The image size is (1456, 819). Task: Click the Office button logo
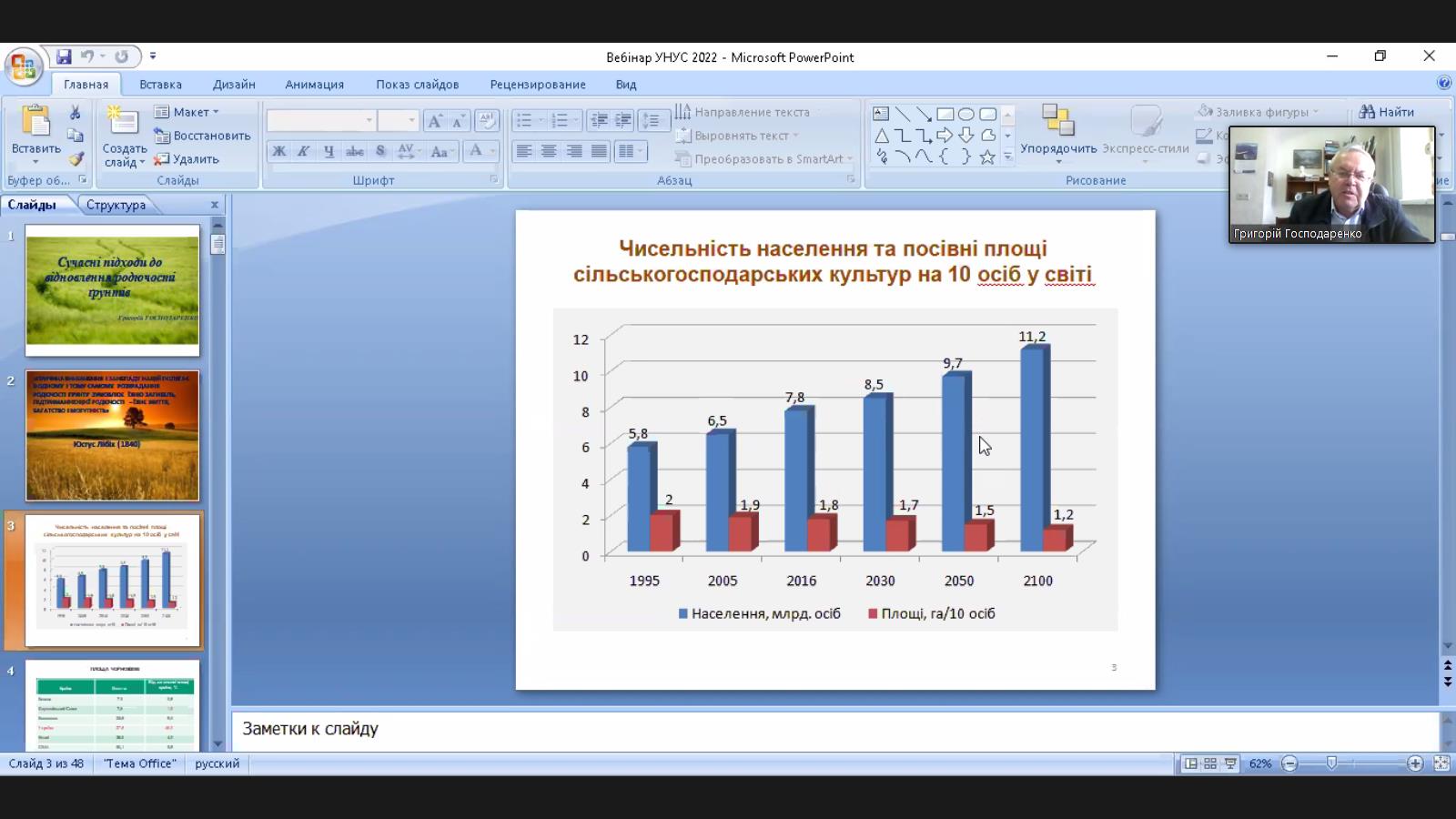[24, 66]
